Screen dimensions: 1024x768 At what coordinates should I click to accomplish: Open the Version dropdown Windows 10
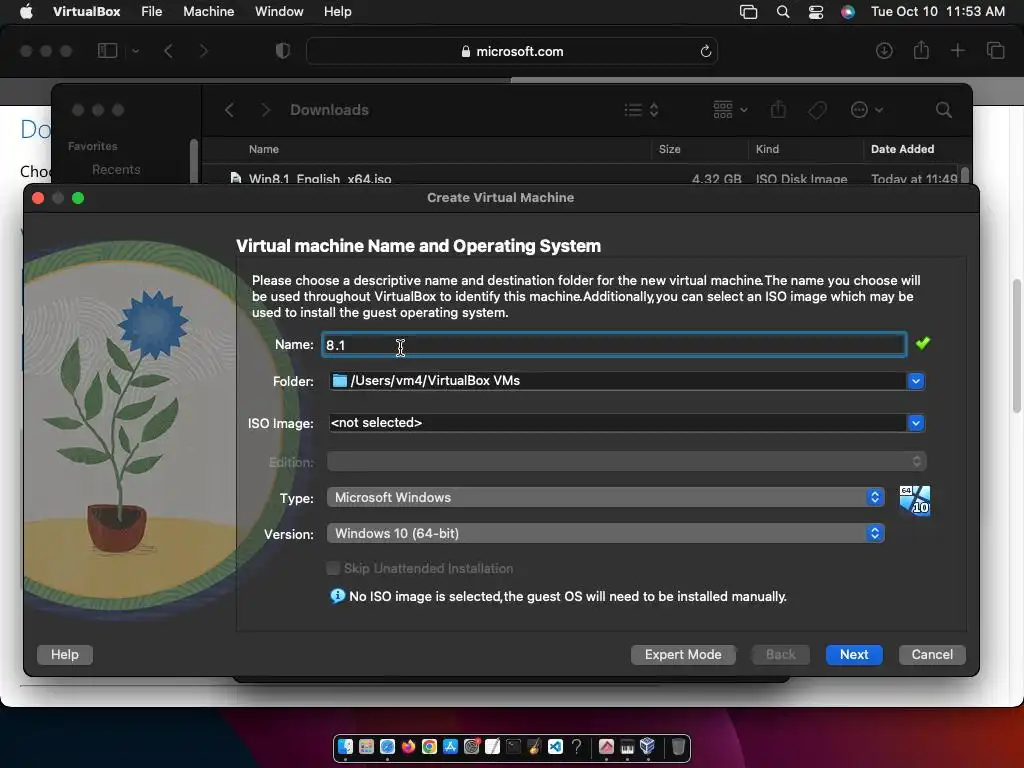click(x=605, y=533)
